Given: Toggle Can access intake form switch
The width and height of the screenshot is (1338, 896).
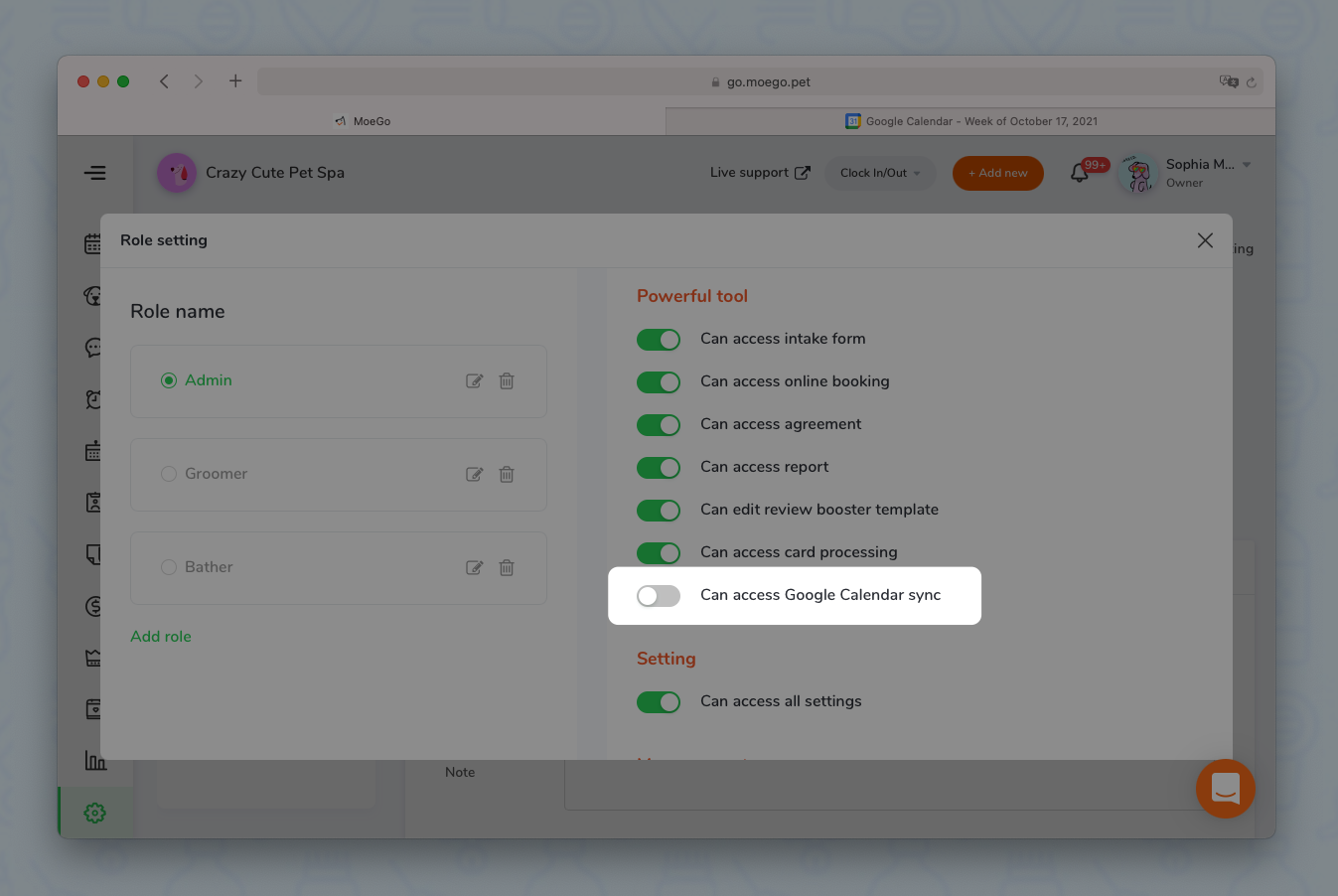Looking at the screenshot, I should tap(659, 340).
